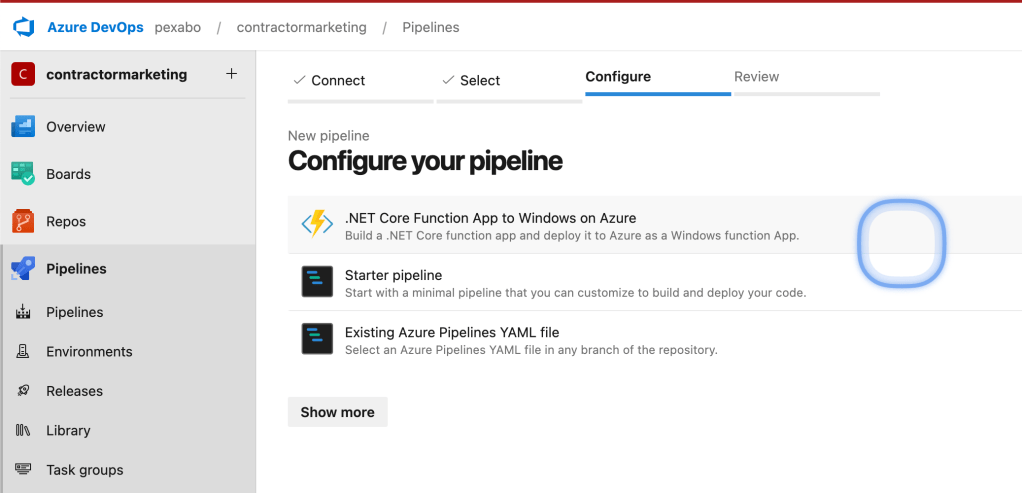Click the checkmark icon beside Select
1022x493 pixels.
(448, 80)
